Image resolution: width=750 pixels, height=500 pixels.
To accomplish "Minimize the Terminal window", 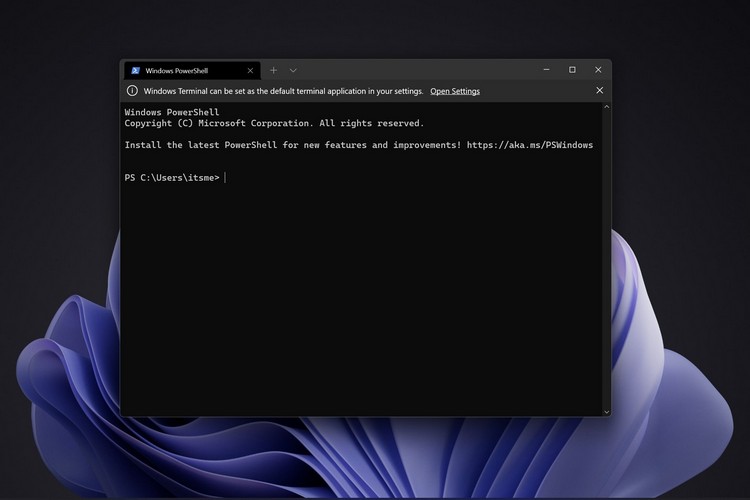I will tap(546, 70).
